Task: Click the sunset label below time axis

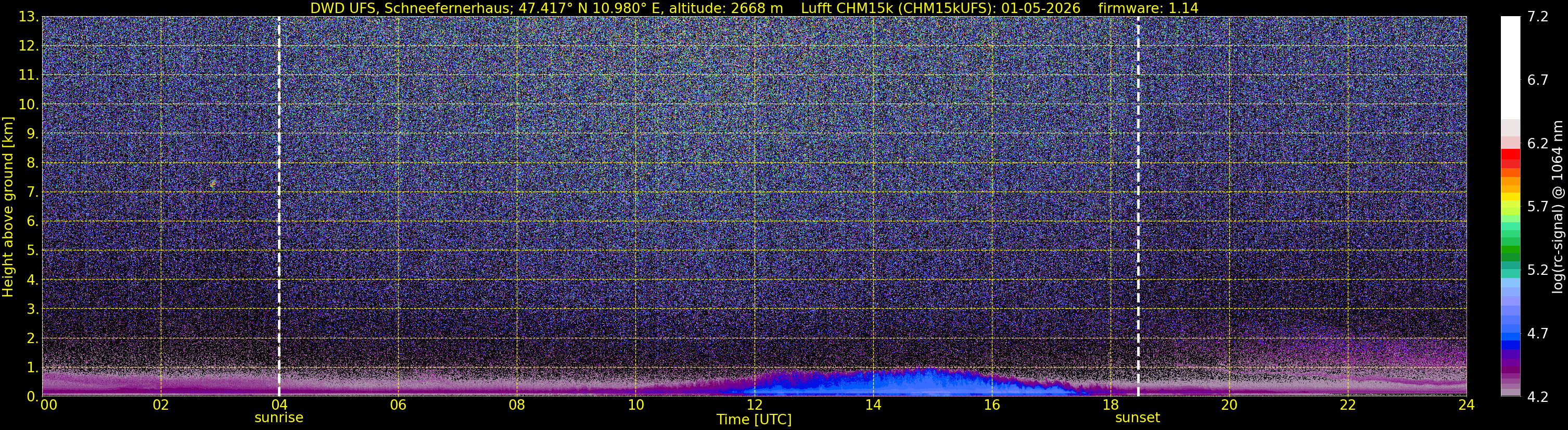Action: (x=1138, y=418)
